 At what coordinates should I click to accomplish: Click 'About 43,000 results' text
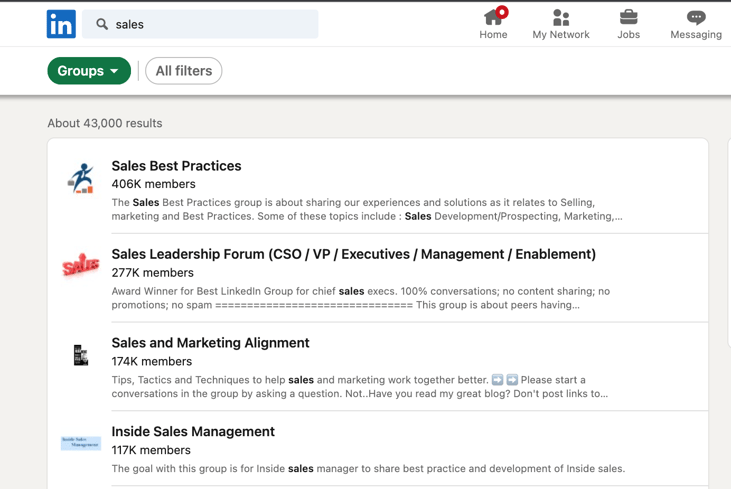click(105, 123)
